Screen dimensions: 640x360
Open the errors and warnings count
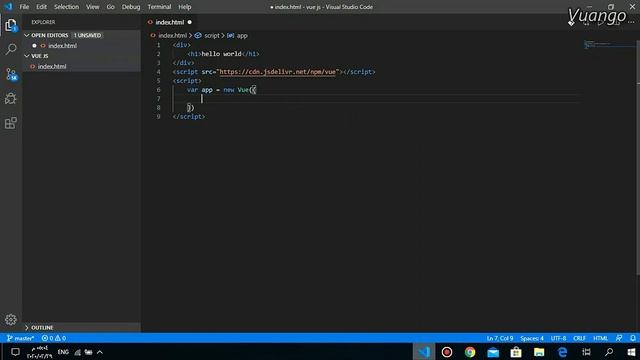coord(53,338)
